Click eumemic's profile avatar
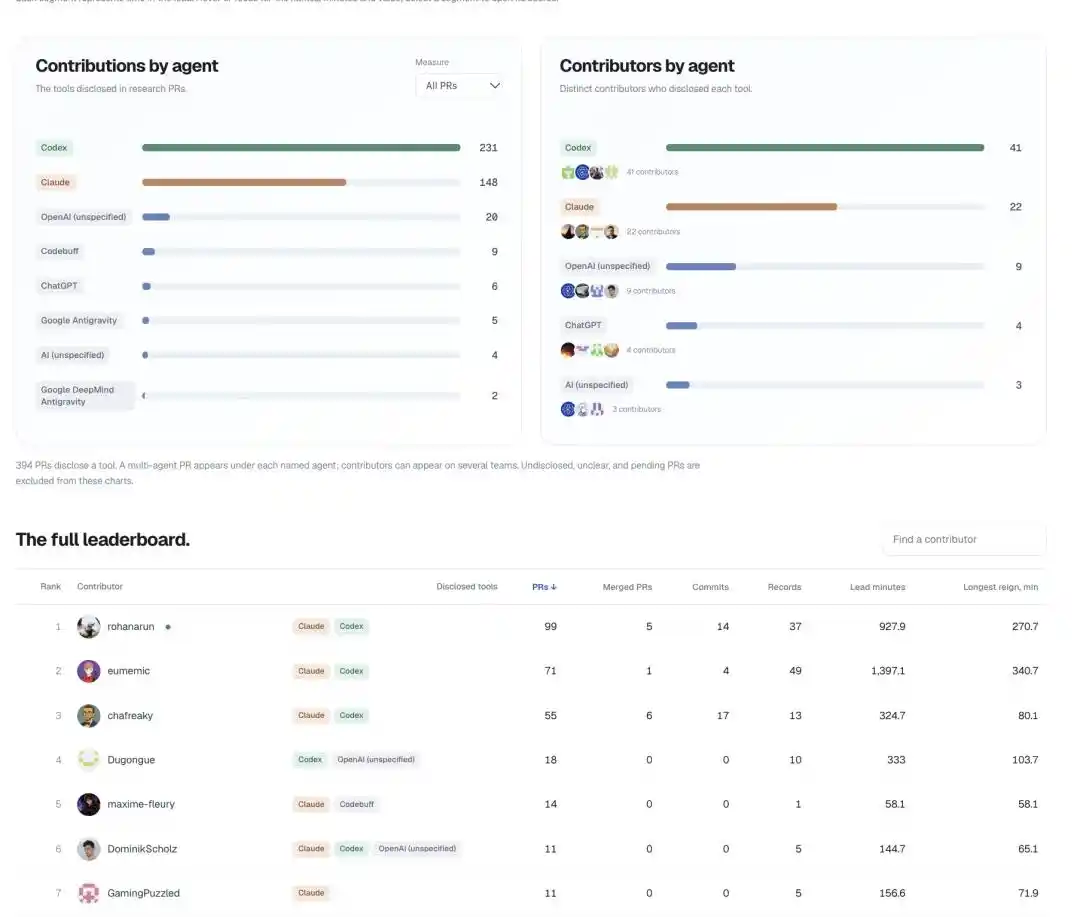 click(x=88, y=671)
